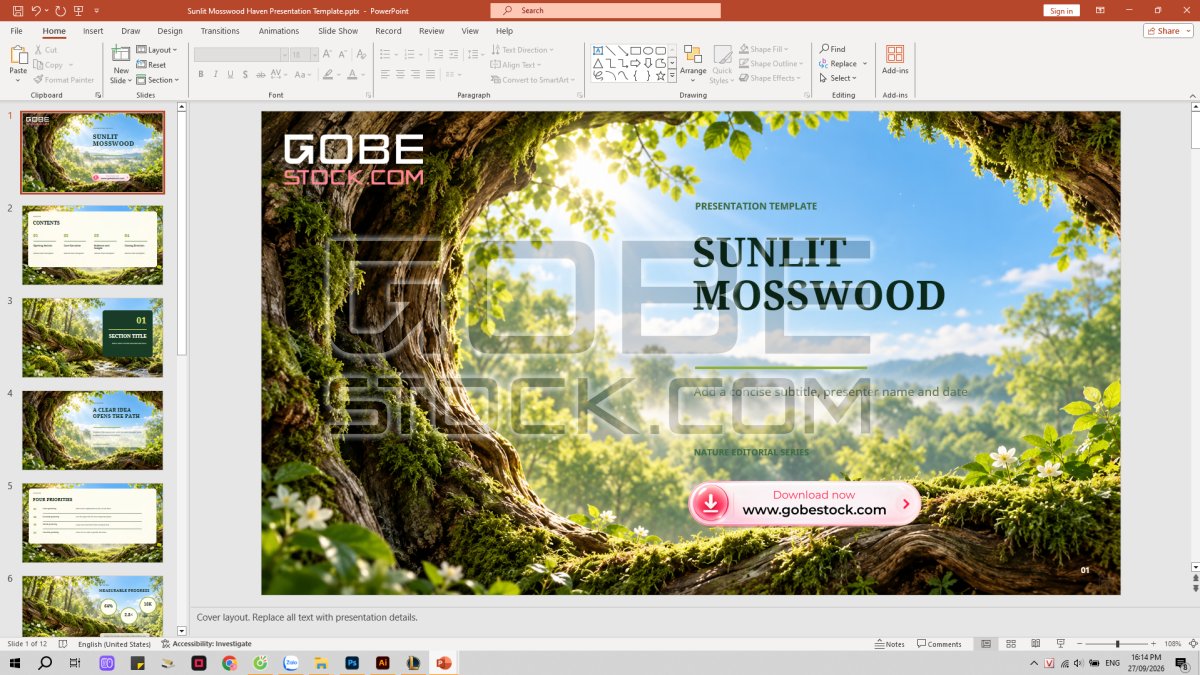Expand the Section dropdown

coord(158,80)
